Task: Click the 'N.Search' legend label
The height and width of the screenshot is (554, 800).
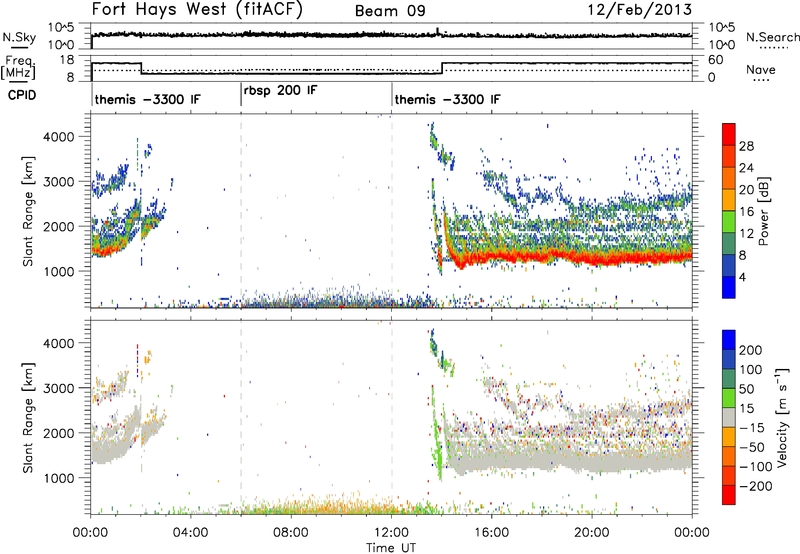Action: 772,37
